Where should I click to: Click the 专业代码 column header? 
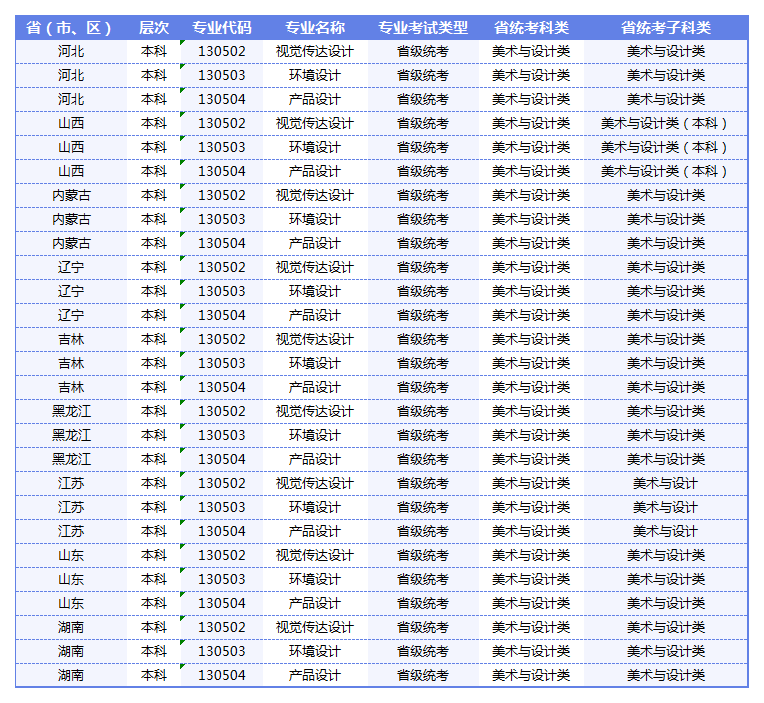(221, 27)
